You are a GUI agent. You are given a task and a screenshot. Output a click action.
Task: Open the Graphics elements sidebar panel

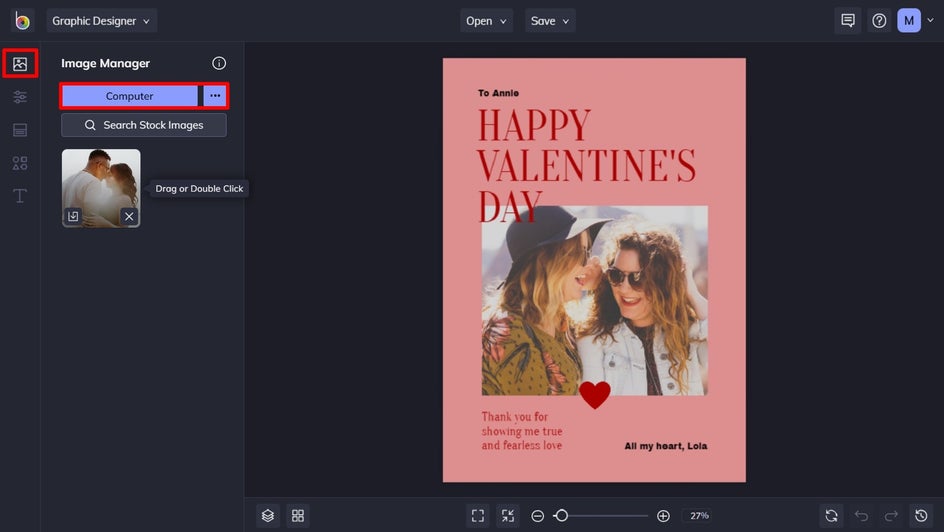tap(20, 163)
